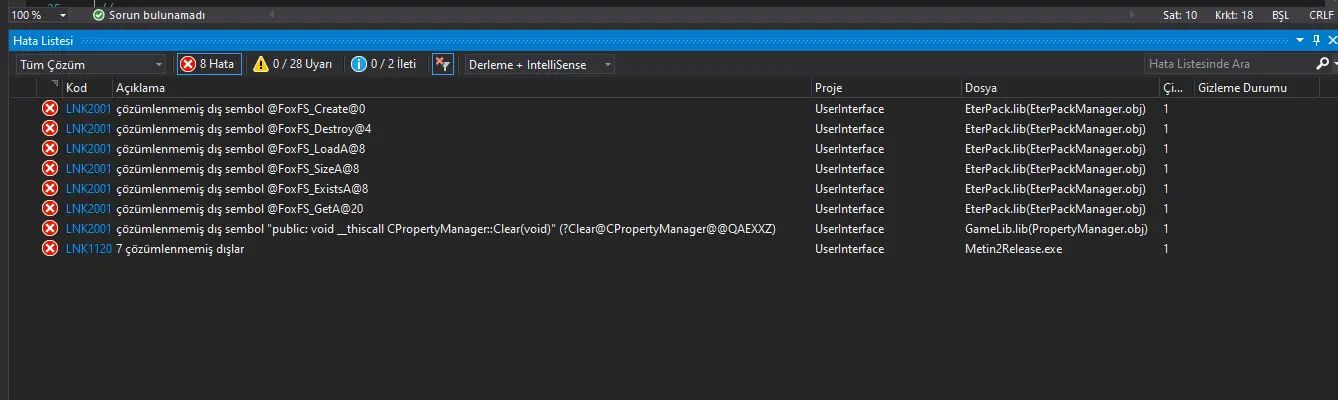Click the magnifier search icon in Error List
The height and width of the screenshot is (400, 1338).
(1322, 64)
